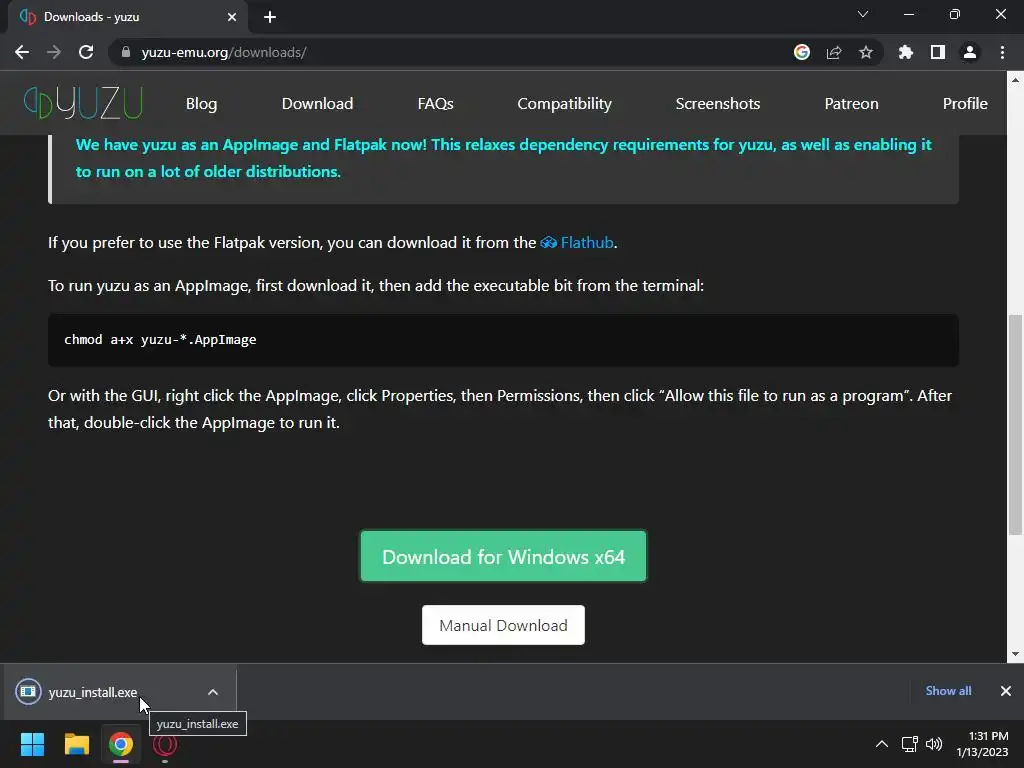The width and height of the screenshot is (1024, 768).
Task: Open the Chrome three-dot menu
Action: [1002, 52]
